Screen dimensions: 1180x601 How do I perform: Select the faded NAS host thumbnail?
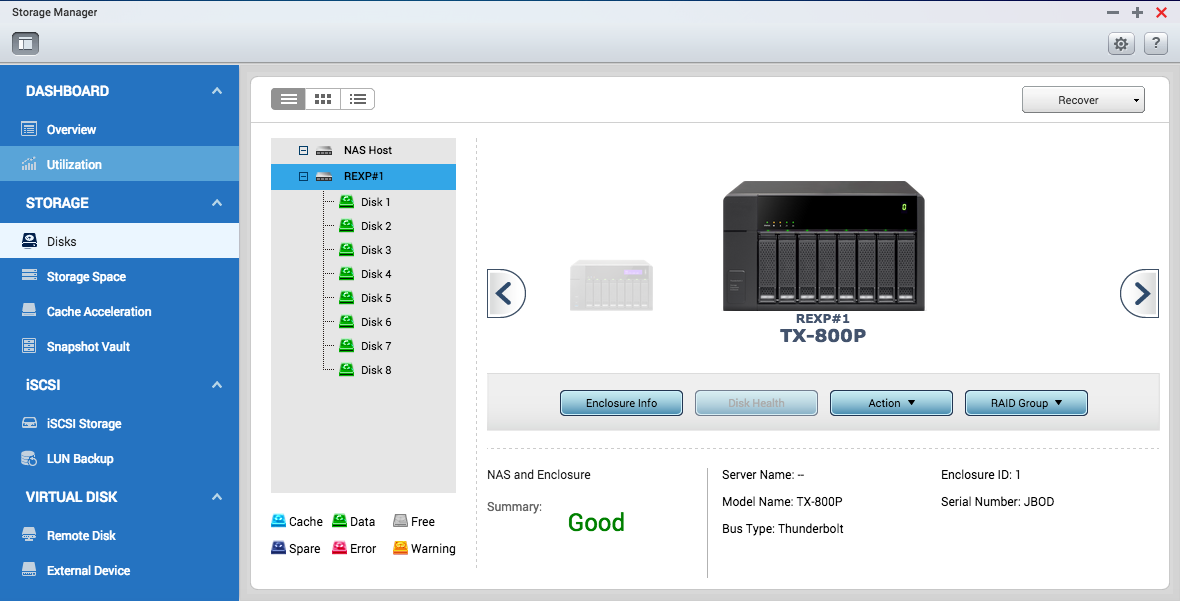[x=611, y=286]
